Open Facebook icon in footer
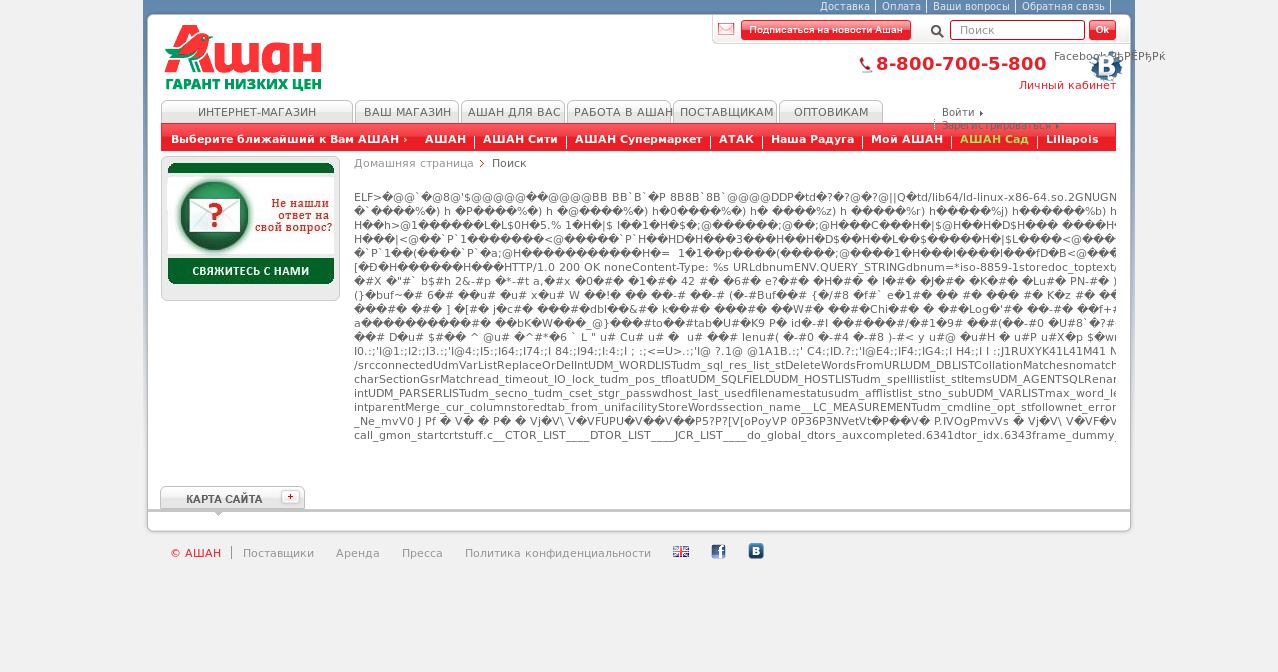This screenshot has width=1278, height=672. coord(718,552)
